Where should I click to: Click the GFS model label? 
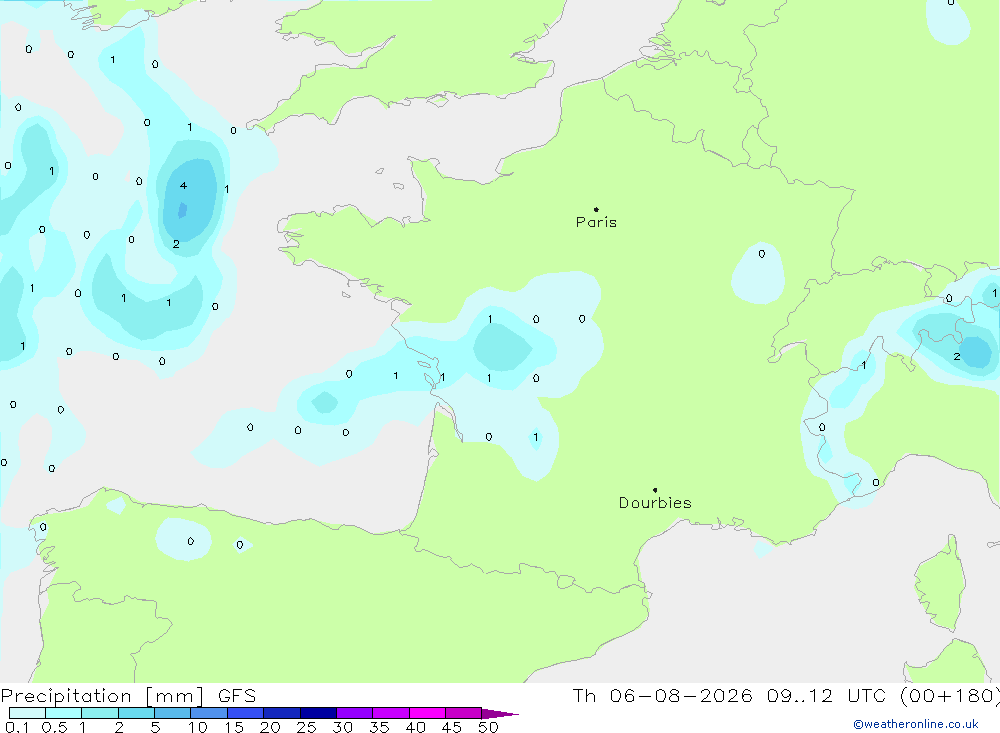[237, 696]
